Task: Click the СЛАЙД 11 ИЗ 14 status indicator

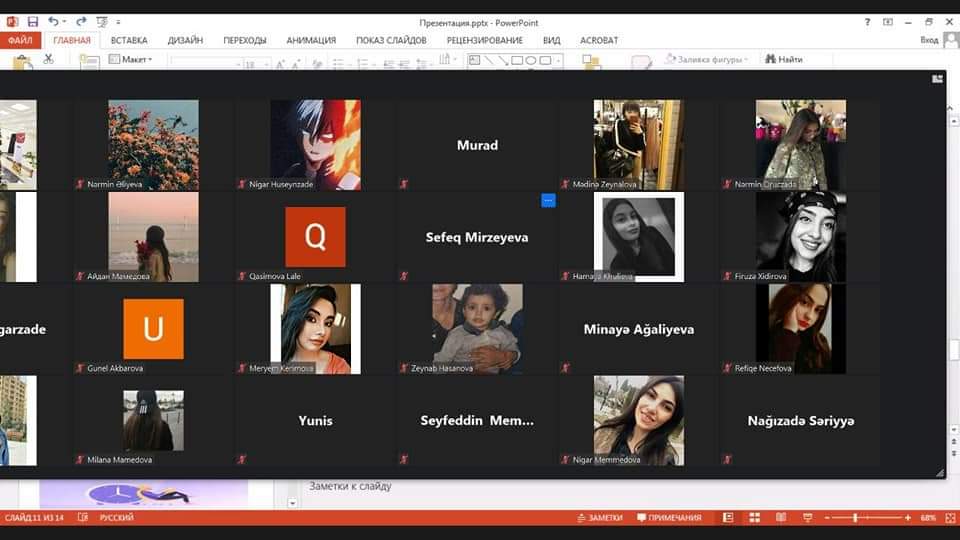Action: coord(34,518)
